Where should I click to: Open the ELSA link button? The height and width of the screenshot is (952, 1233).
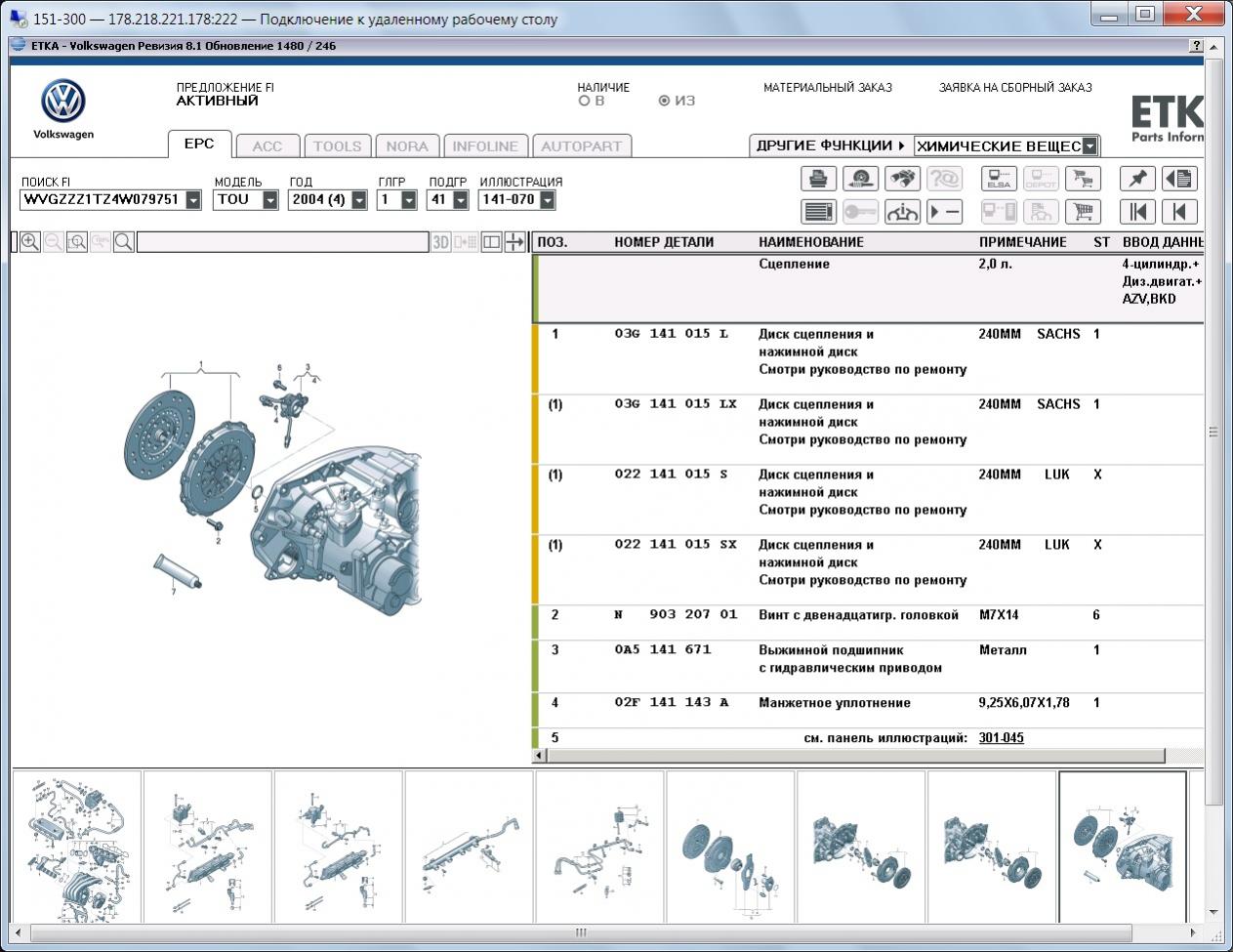tap(999, 179)
